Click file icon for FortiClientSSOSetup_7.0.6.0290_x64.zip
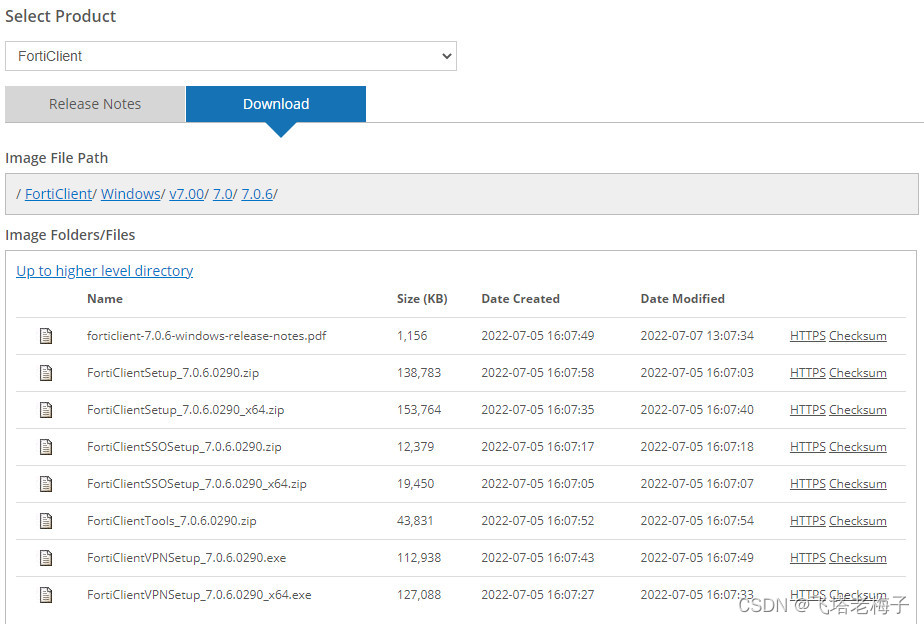 coord(46,484)
